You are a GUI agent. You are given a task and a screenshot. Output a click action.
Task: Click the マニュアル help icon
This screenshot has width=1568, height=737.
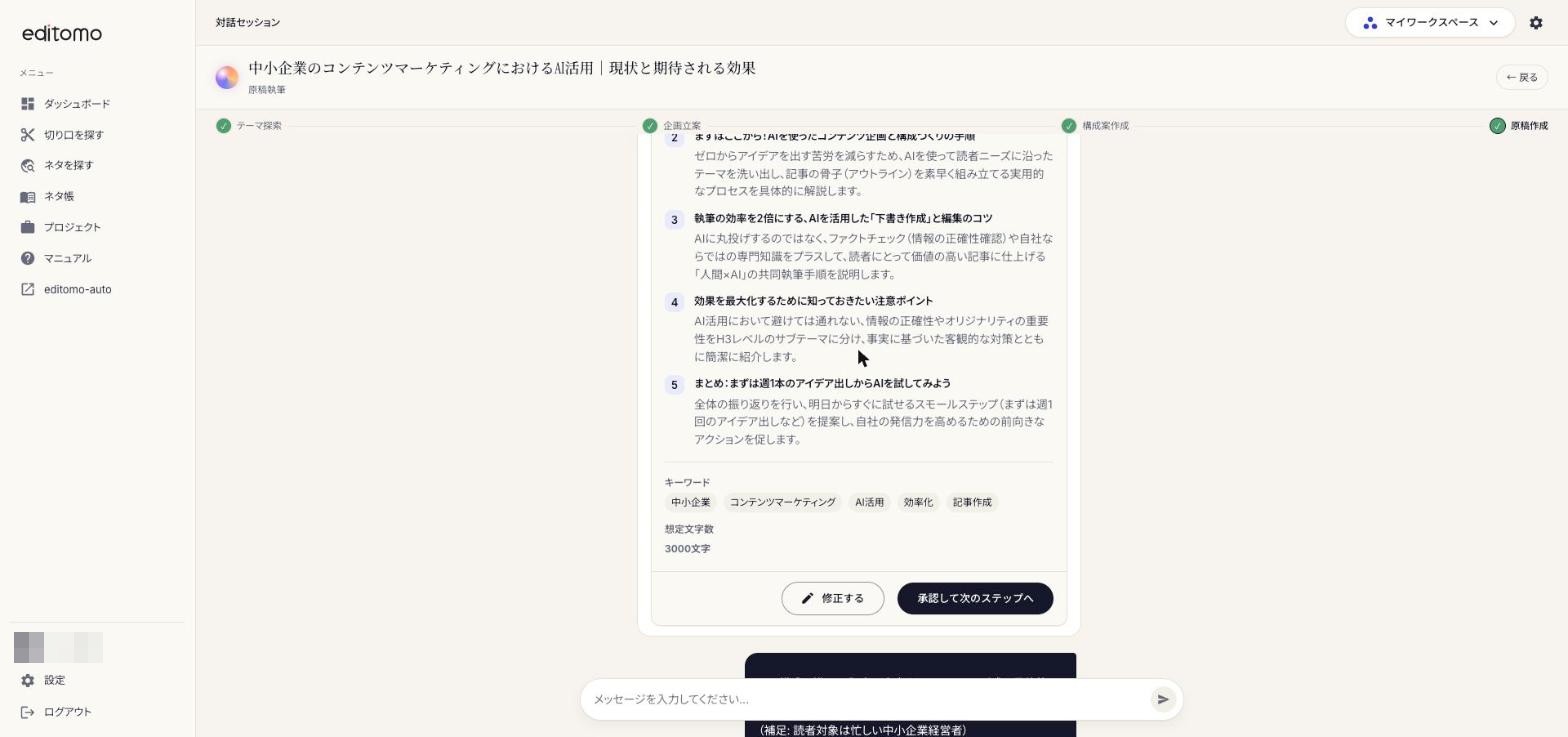(27, 258)
